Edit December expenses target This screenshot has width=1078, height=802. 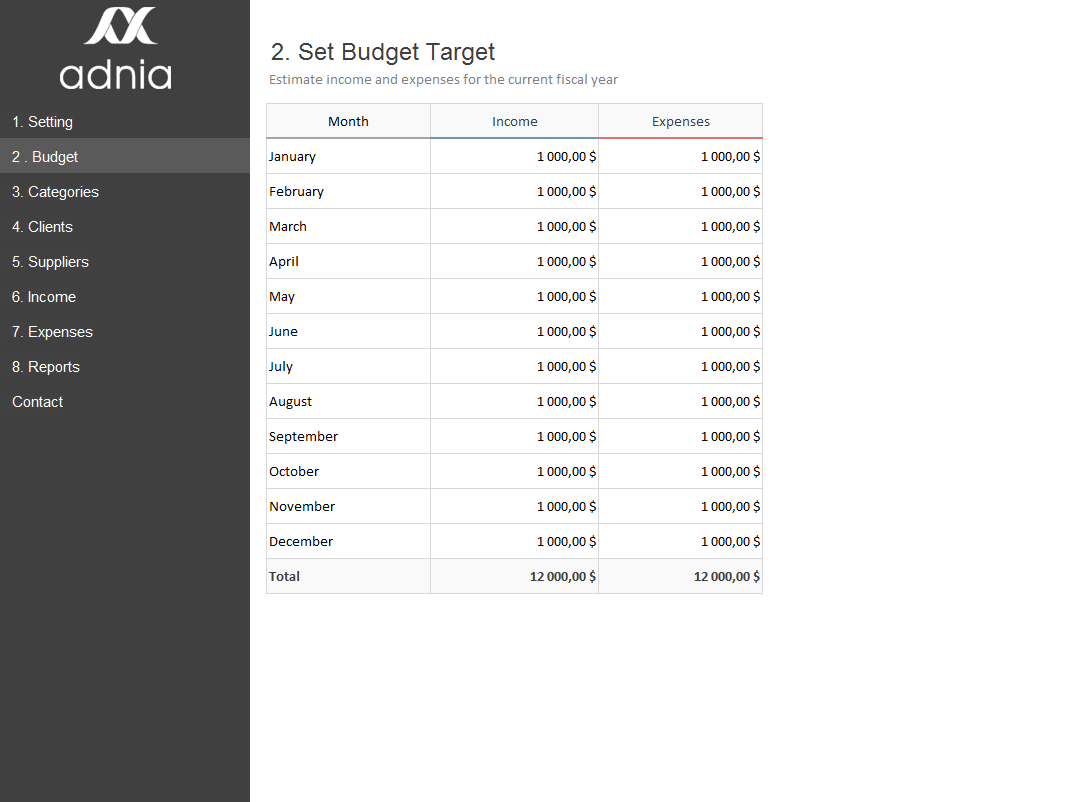click(681, 542)
